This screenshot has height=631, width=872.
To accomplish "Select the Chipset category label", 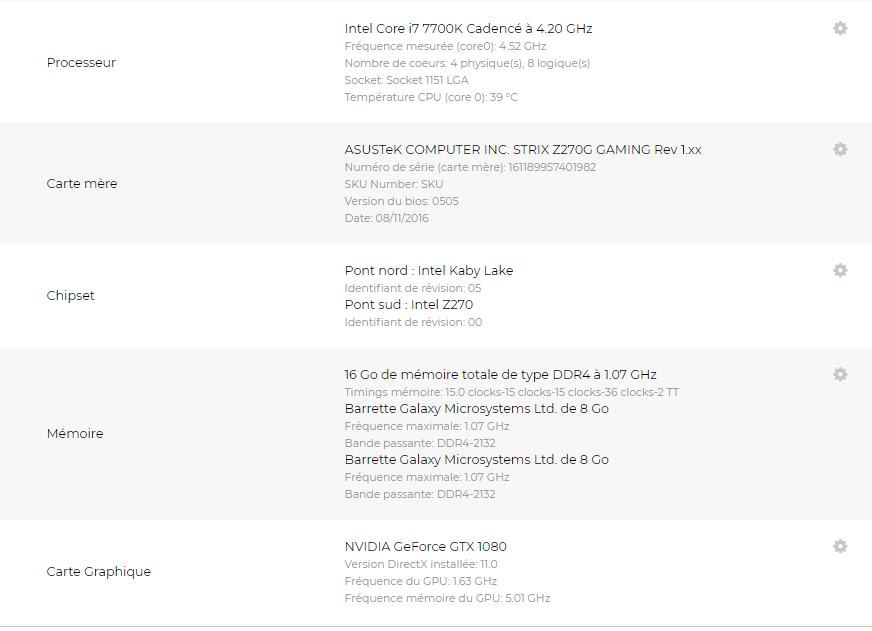I will pyautogui.click(x=71, y=296).
